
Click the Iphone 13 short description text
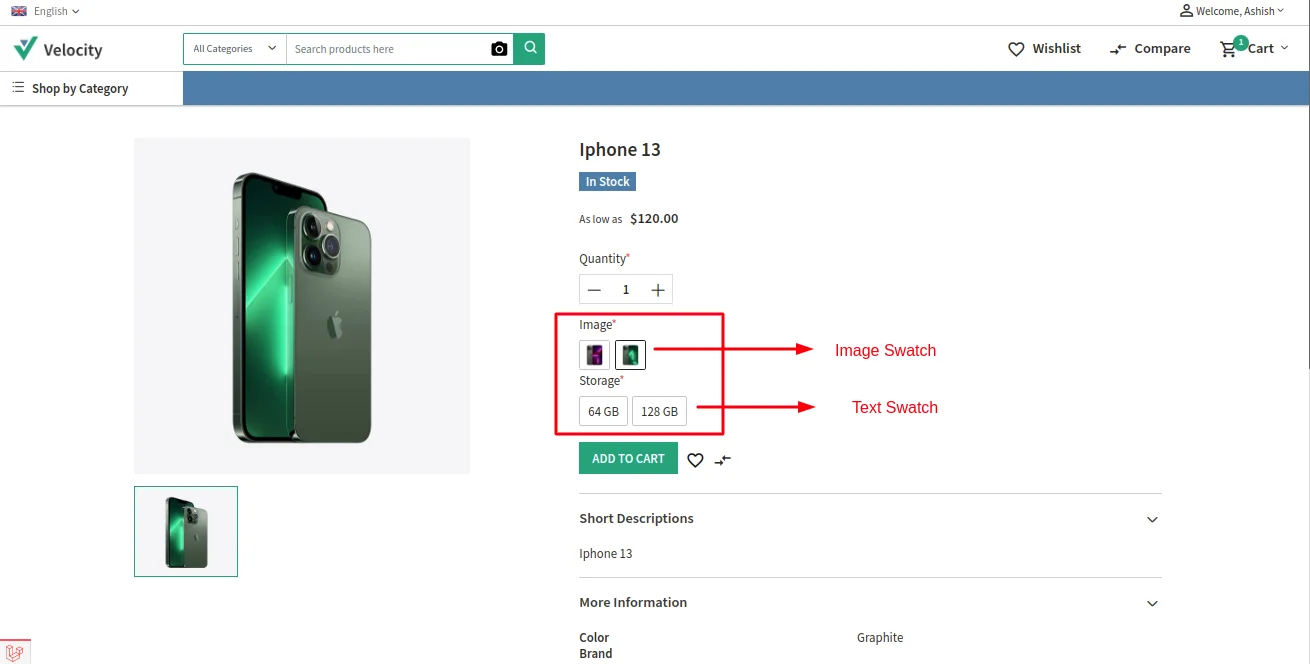pos(606,554)
